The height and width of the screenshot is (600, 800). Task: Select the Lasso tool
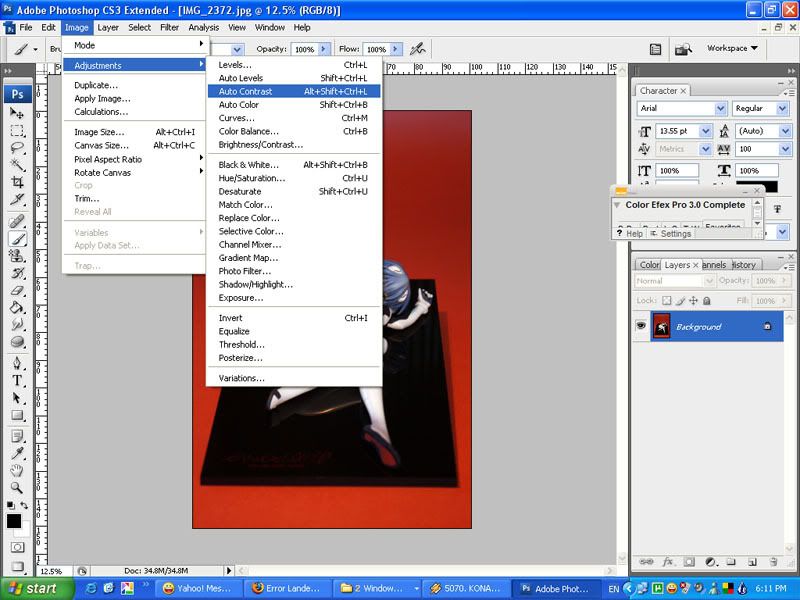pyautogui.click(x=17, y=147)
